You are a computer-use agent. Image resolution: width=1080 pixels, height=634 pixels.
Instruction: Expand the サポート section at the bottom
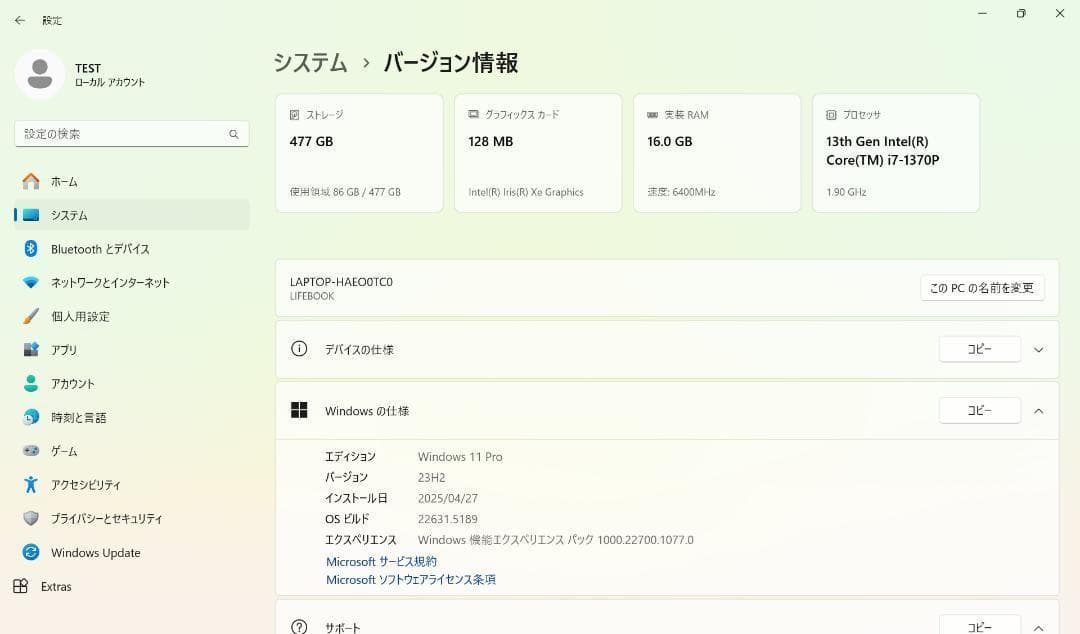tap(1038, 625)
